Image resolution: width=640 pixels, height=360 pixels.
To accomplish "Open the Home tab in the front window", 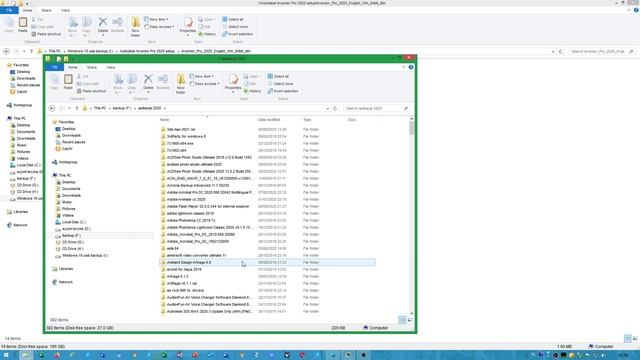I will [x=73, y=67].
